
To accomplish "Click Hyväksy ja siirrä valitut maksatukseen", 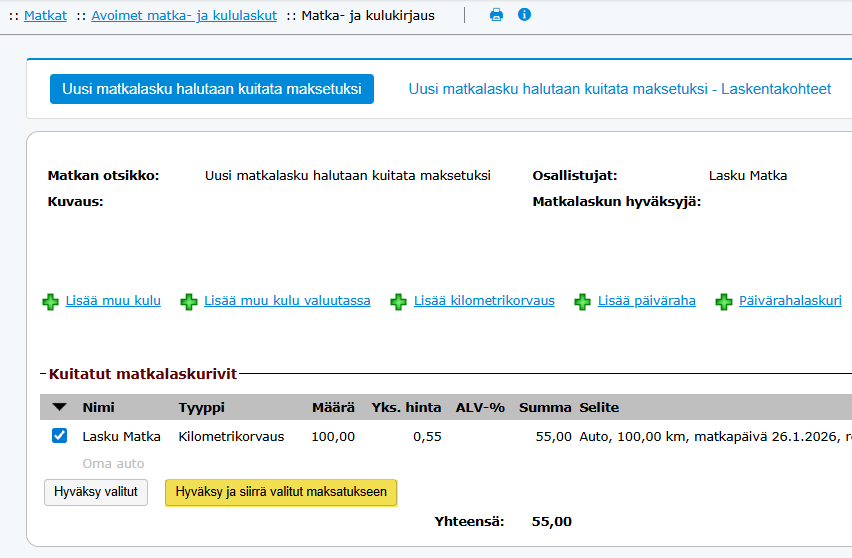I will point(281,492).
